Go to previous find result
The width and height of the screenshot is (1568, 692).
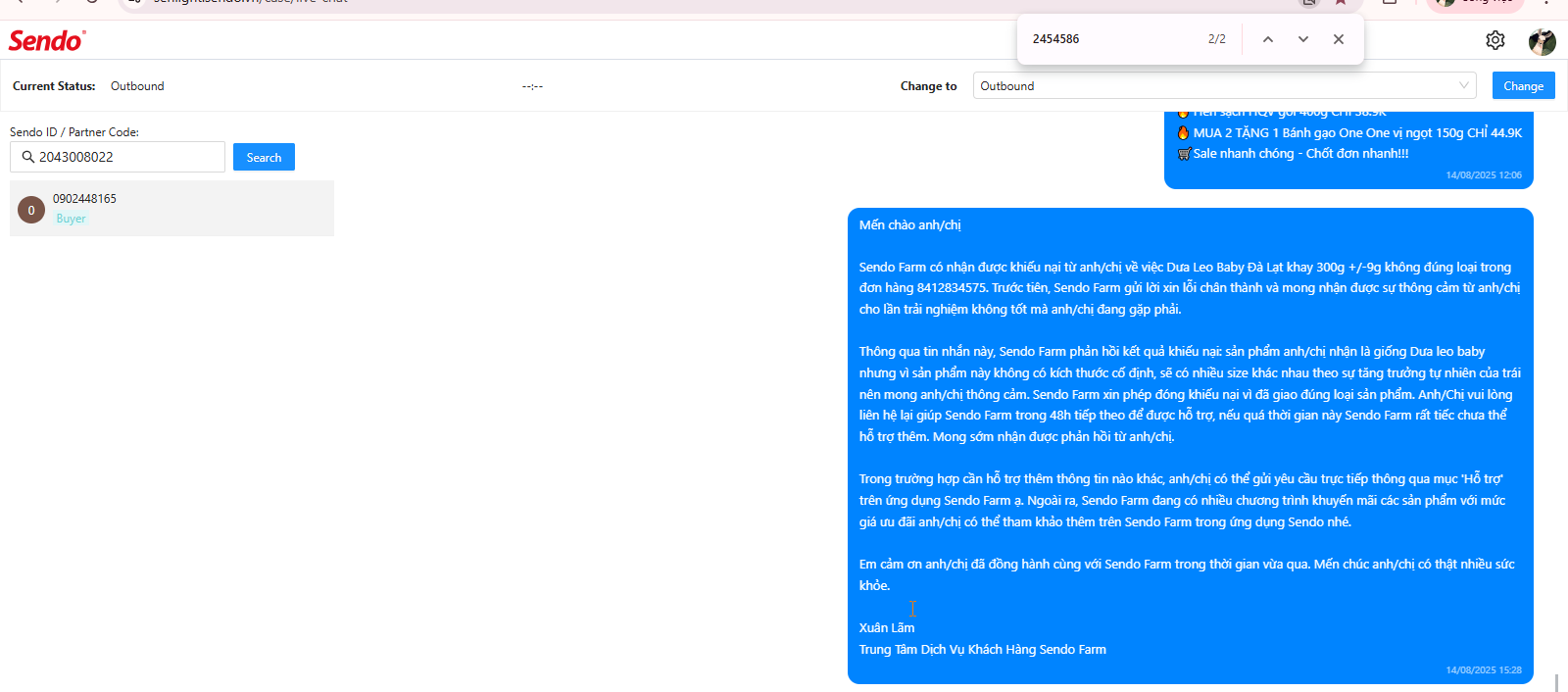click(x=1267, y=39)
